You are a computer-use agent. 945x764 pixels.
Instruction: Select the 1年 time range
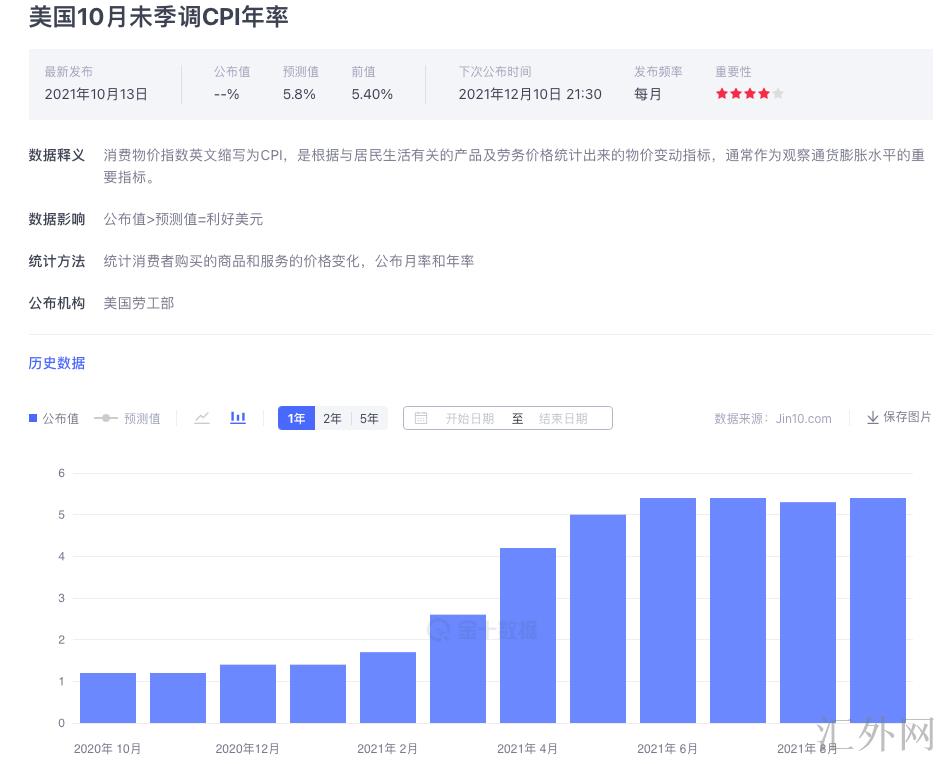tap(296, 418)
